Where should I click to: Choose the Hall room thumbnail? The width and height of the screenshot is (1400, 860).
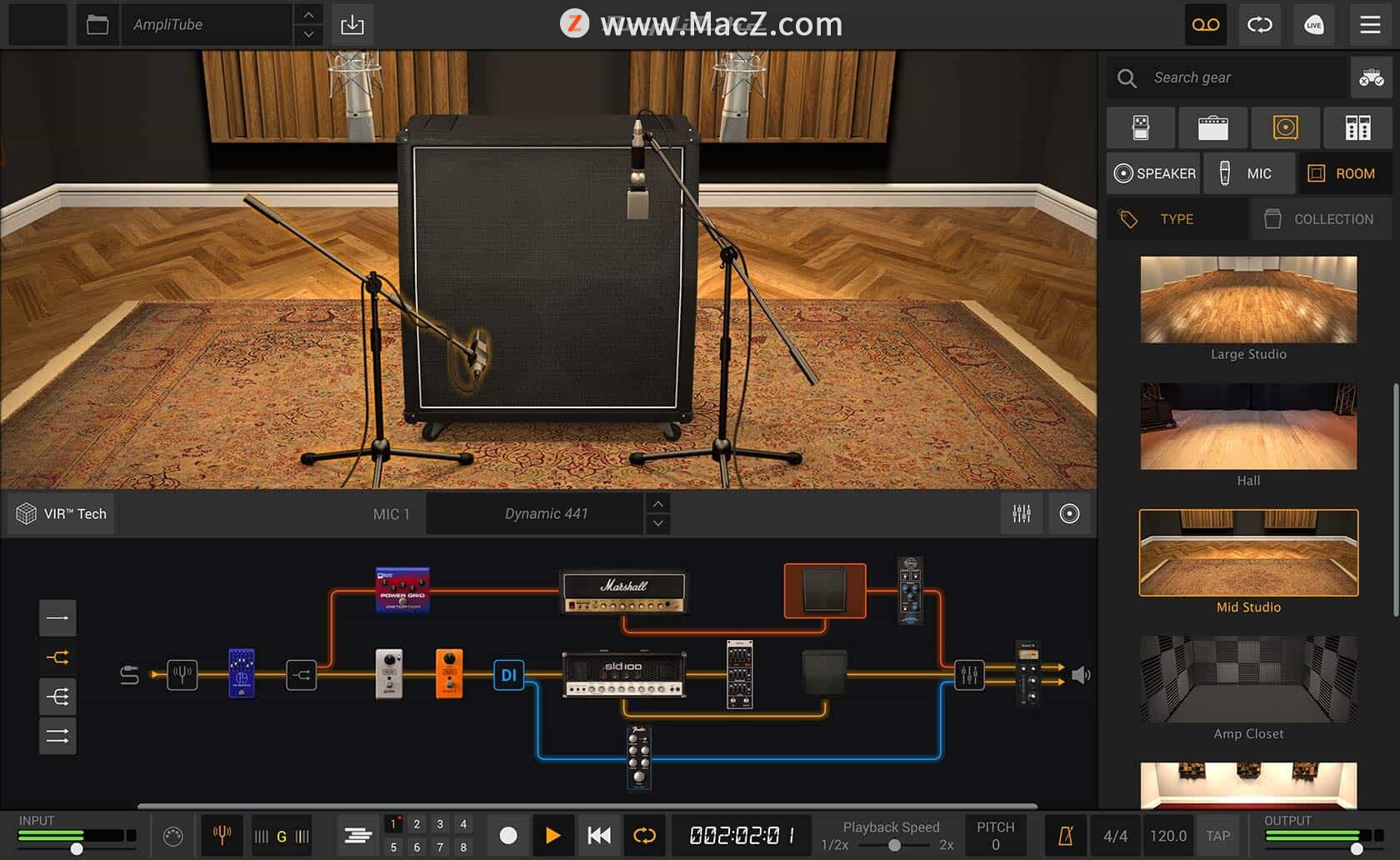[1248, 427]
